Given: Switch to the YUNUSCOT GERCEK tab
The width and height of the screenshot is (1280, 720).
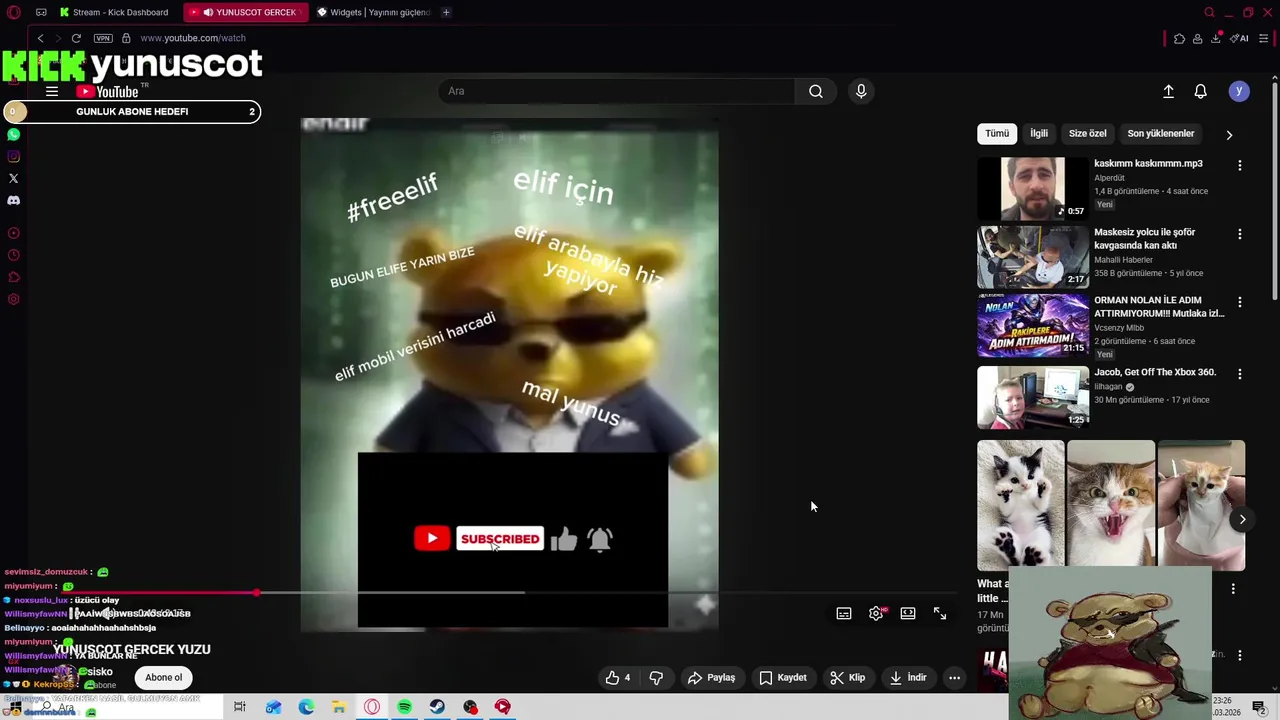Looking at the screenshot, I should 246,12.
